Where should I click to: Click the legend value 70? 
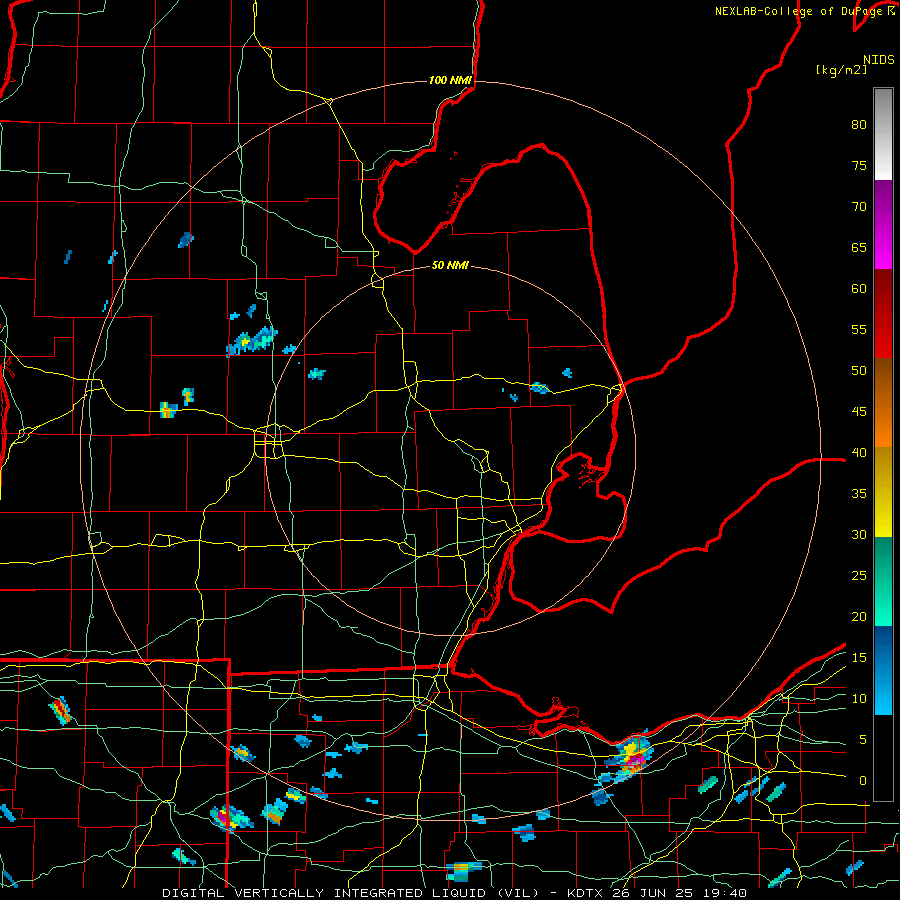[x=859, y=207]
